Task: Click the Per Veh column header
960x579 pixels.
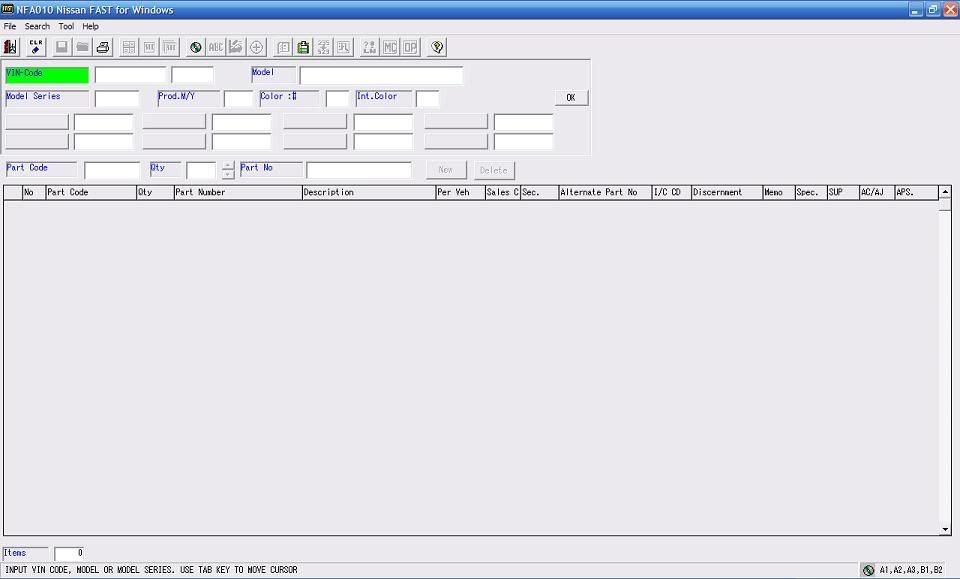Action: tap(460, 192)
